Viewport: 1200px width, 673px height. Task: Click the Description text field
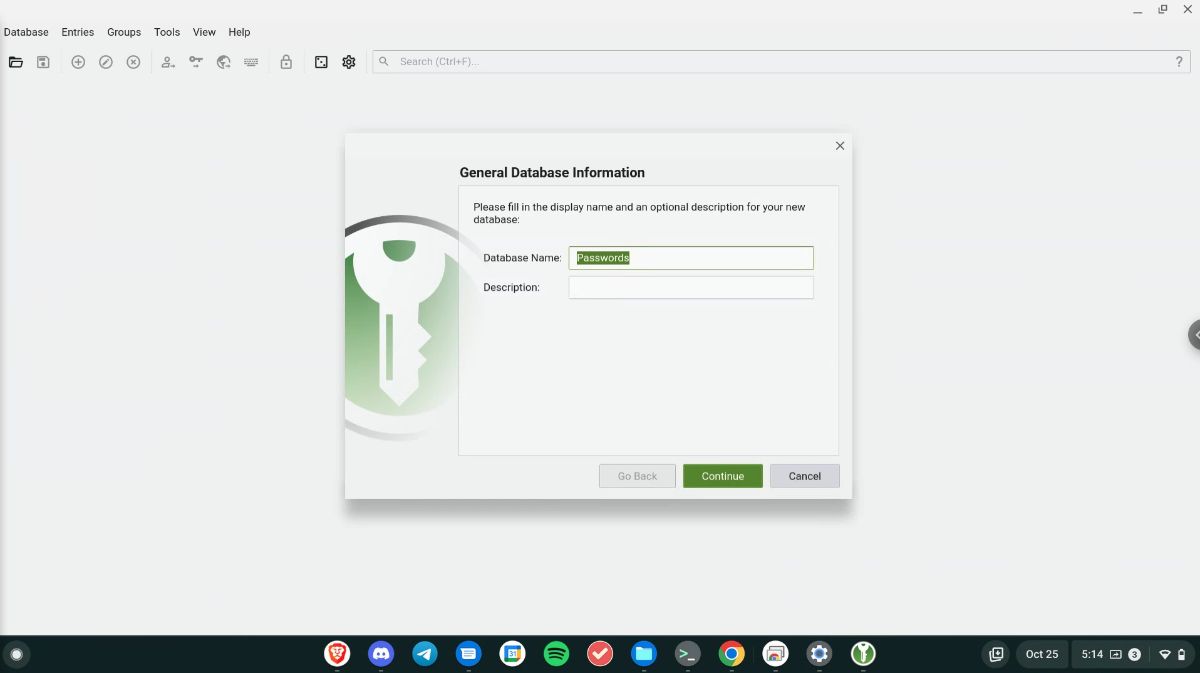[x=690, y=287]
